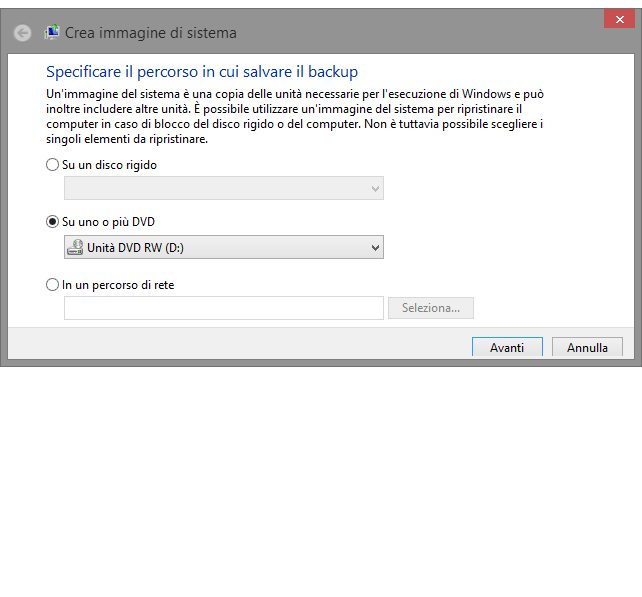Click the "Su un disco rigido" label text
This screenshot has height=597, width=642.
point(110,165)
